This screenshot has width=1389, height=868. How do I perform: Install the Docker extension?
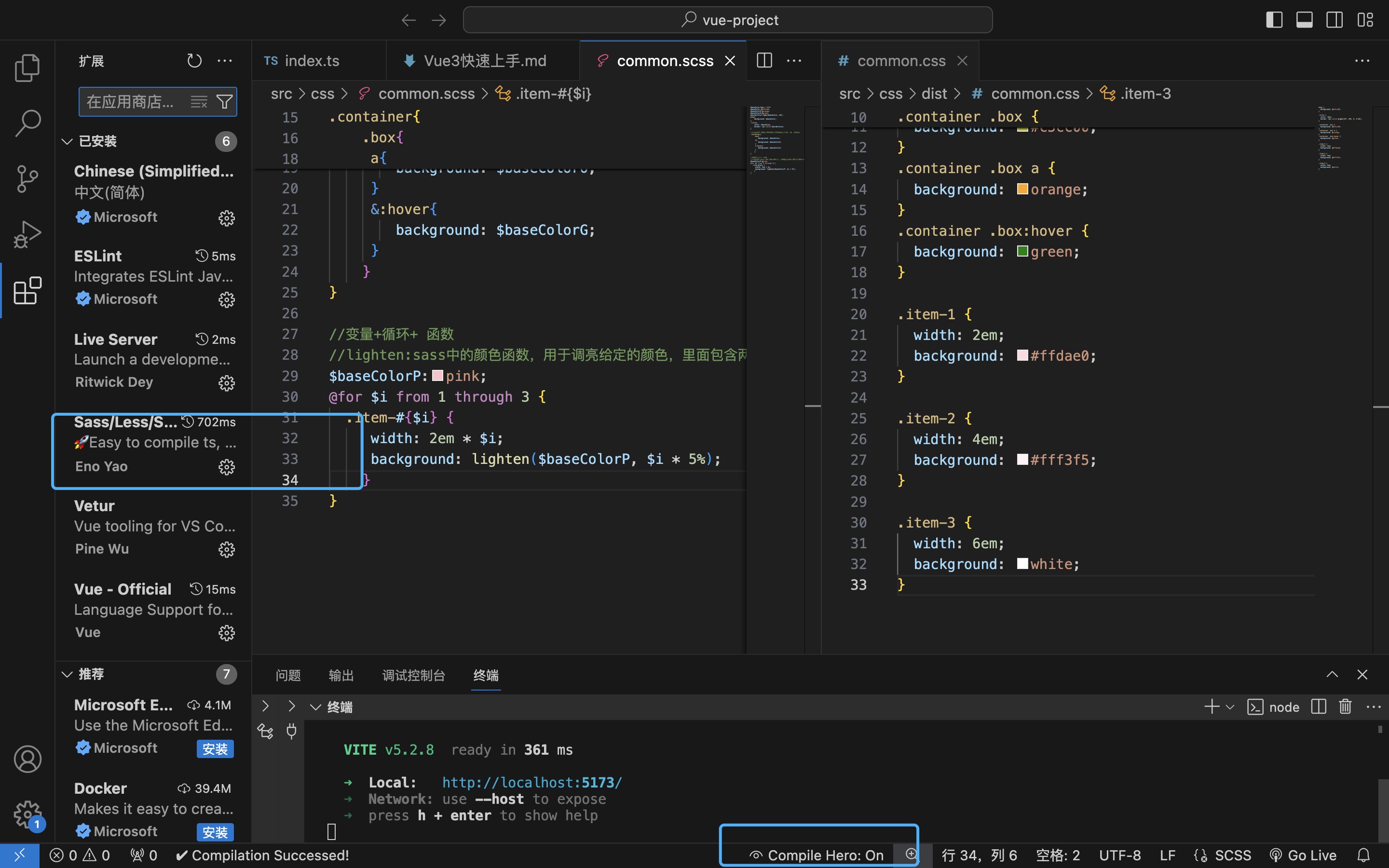tap(215, 832)
